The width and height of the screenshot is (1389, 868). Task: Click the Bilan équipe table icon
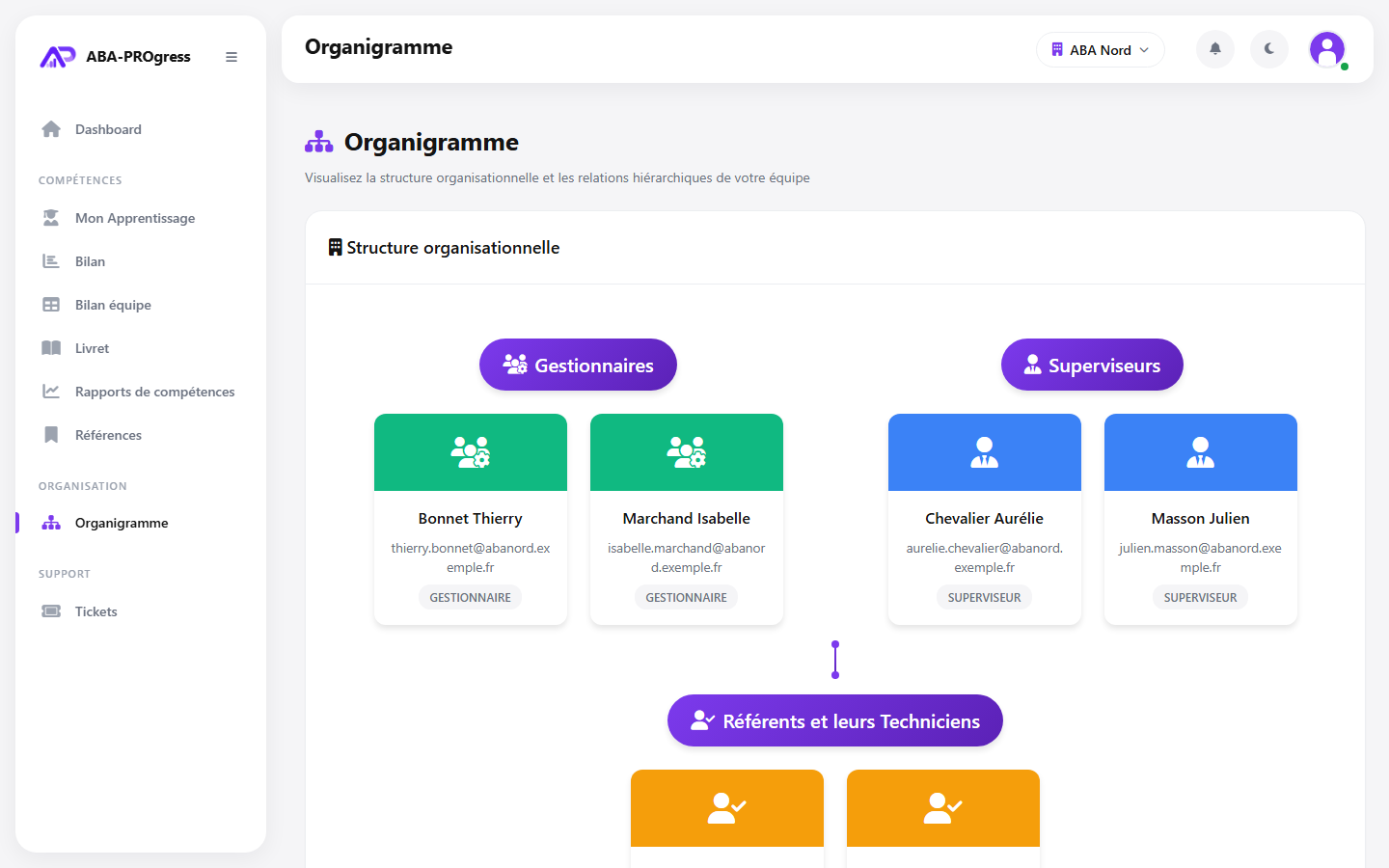click(x=51, y=305)
